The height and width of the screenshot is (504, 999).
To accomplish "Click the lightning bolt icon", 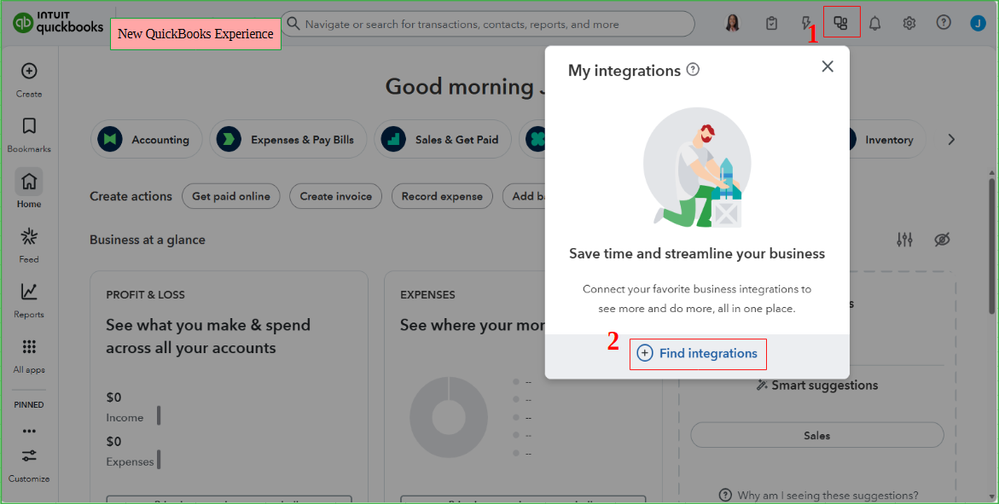I will [805, 24].
